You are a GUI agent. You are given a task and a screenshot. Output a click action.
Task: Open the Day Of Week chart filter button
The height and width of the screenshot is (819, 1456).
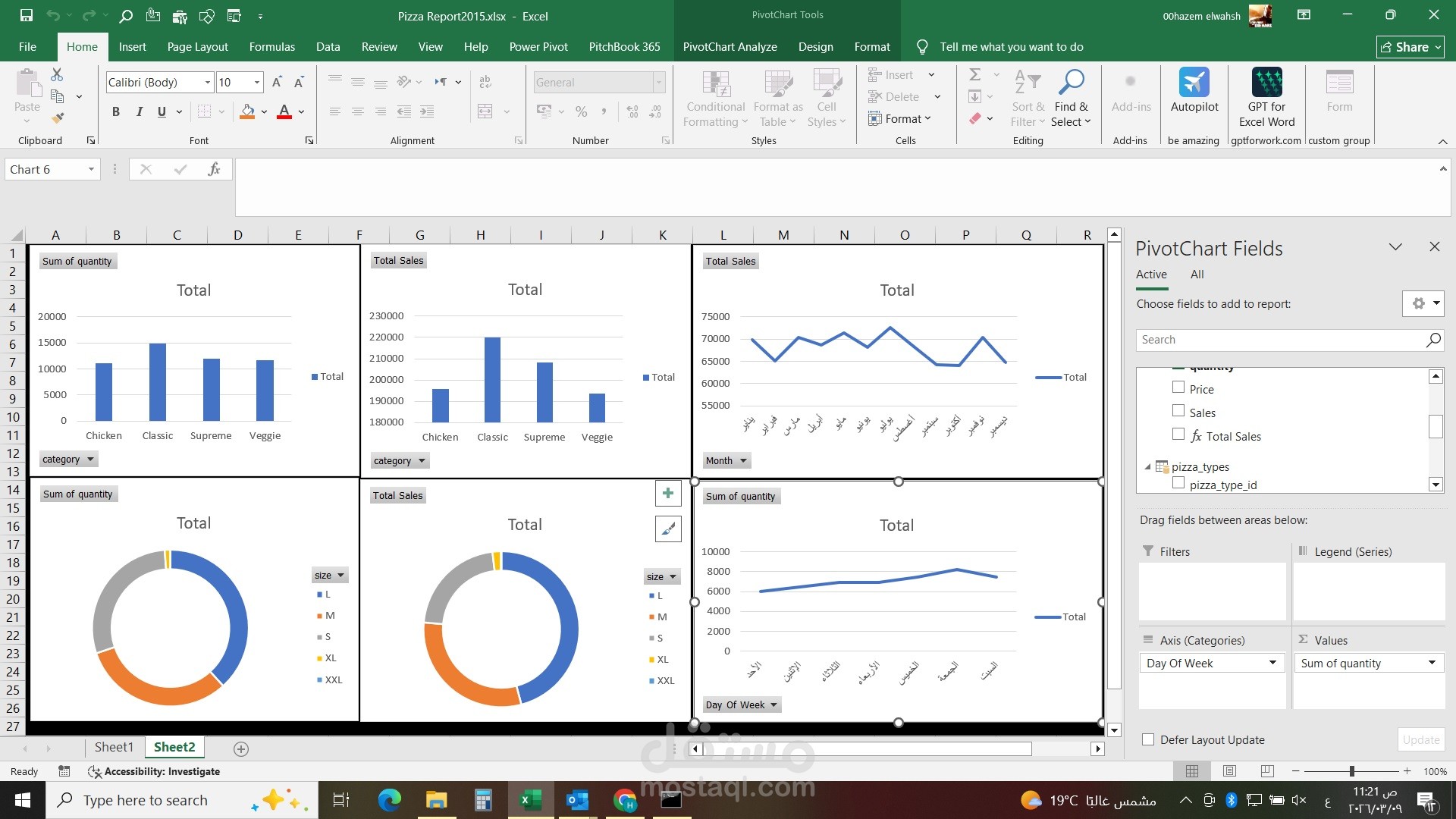pyautogui.click(x=742, y=704)
